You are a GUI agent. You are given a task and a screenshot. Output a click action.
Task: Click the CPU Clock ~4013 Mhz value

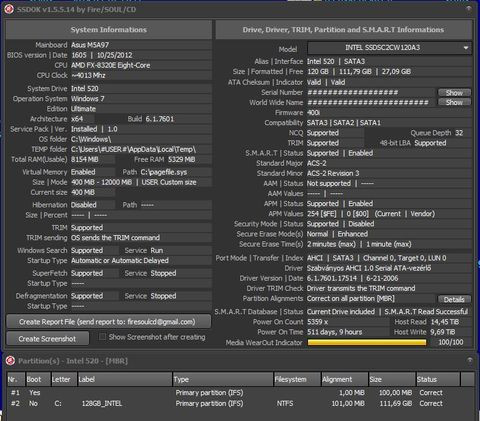(x=88, y=75)
